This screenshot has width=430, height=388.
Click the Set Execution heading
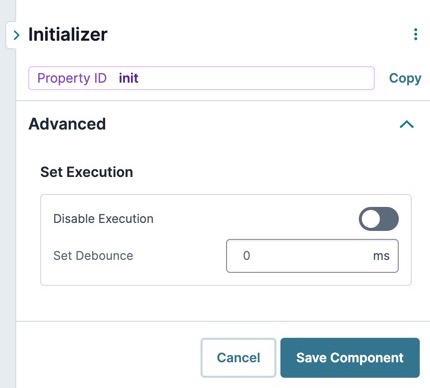(87, 172)
